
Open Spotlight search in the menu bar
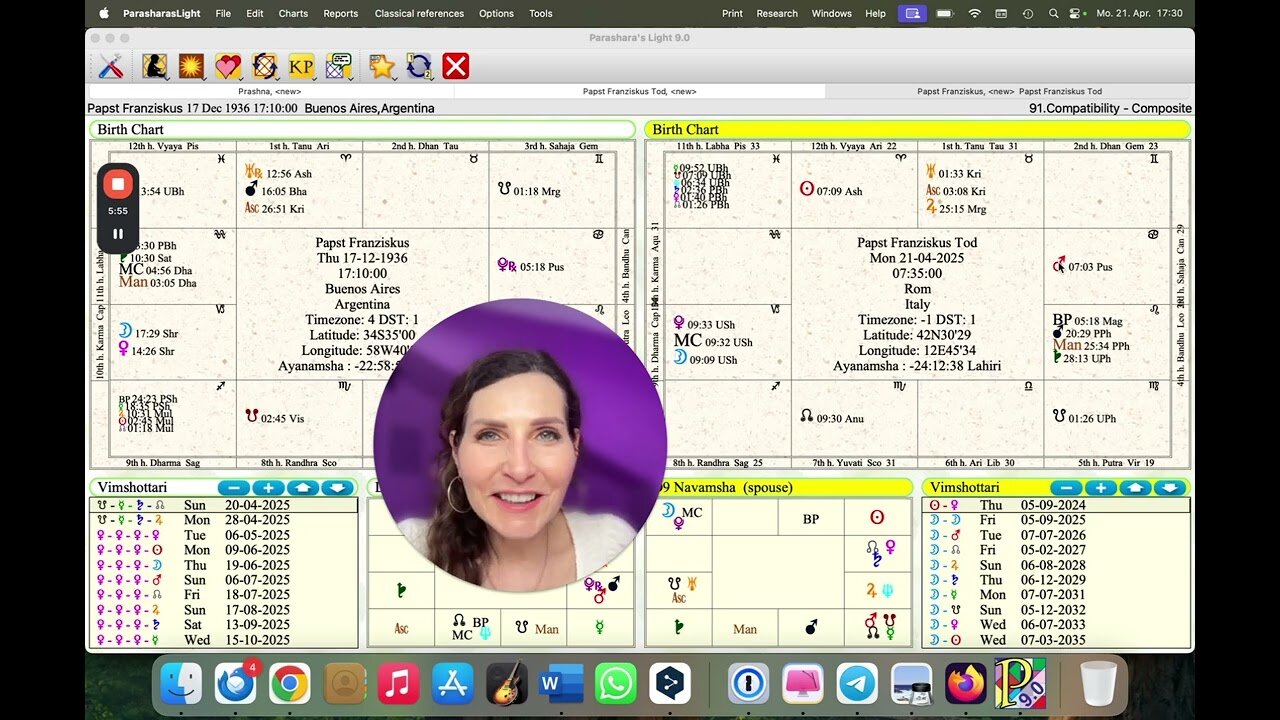point(1053,13)
